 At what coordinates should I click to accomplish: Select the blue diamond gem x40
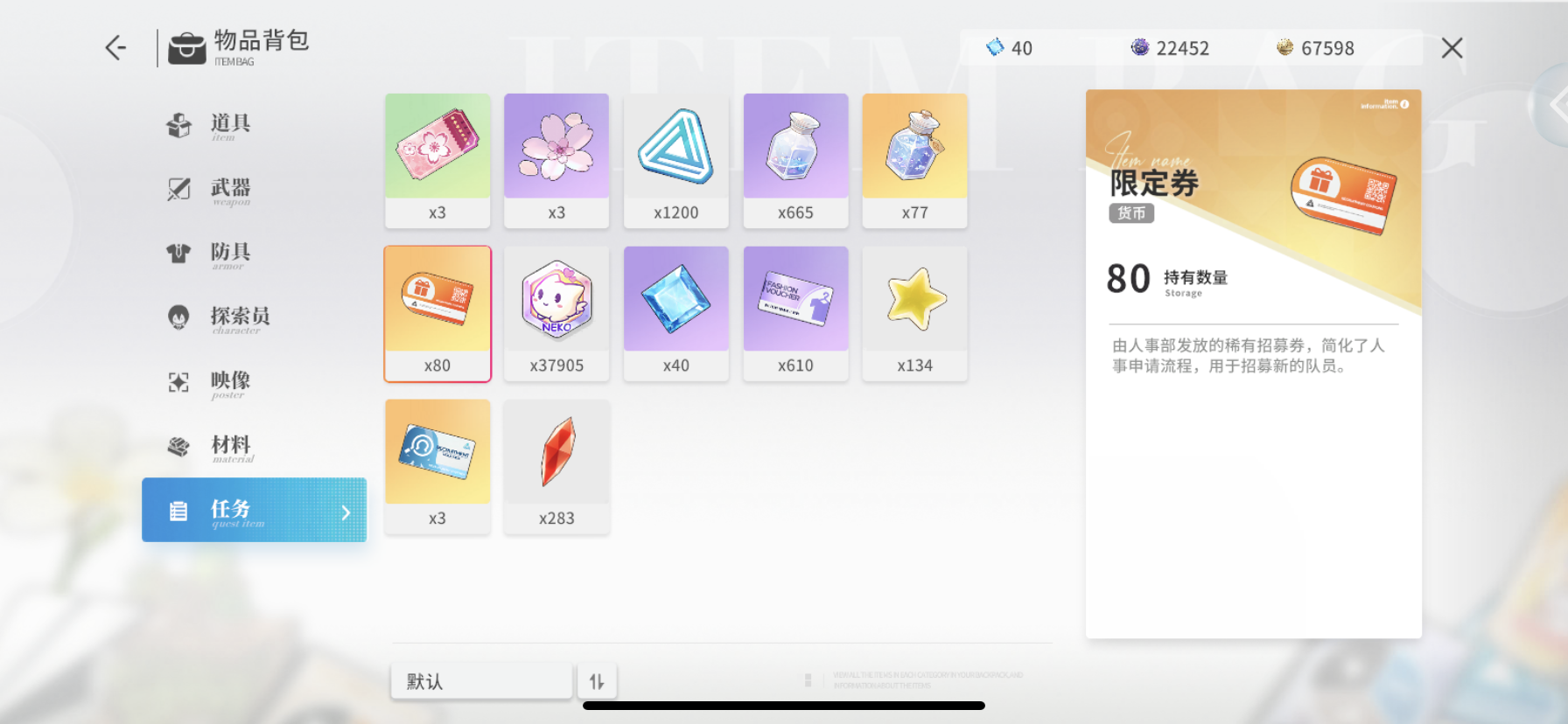coord(675,314)
